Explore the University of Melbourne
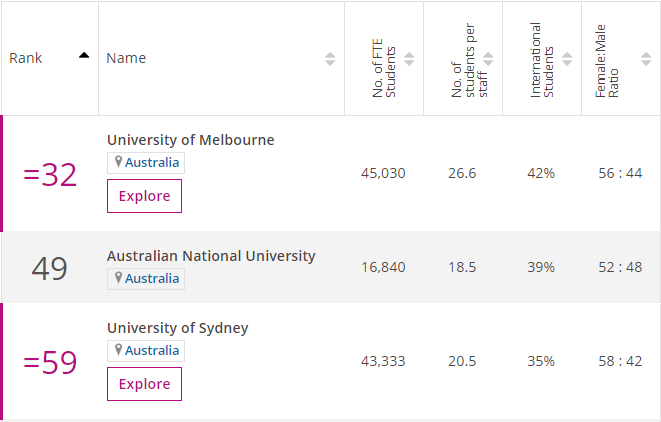The width and height of the screenshot is (661, 422). point(144,196)
